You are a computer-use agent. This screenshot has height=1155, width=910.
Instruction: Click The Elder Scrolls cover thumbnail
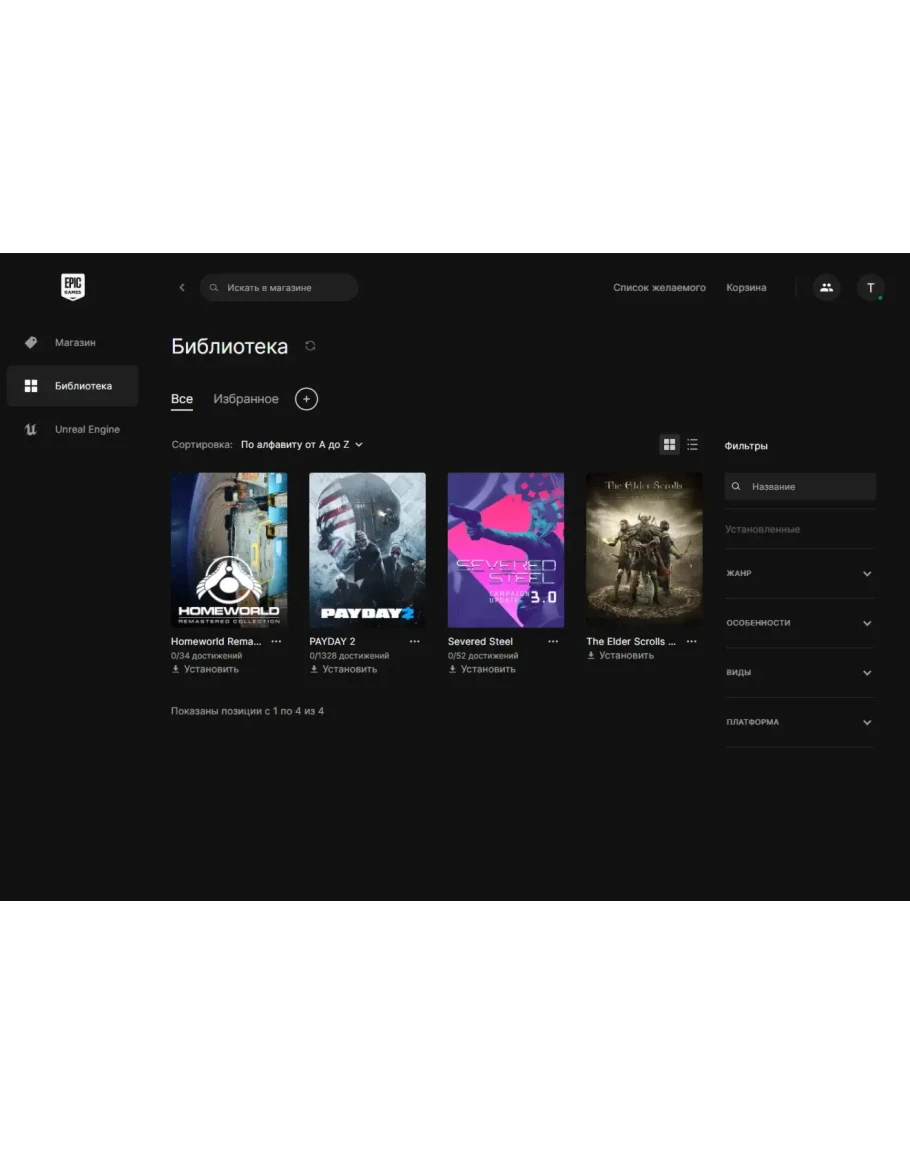[644, 550]
